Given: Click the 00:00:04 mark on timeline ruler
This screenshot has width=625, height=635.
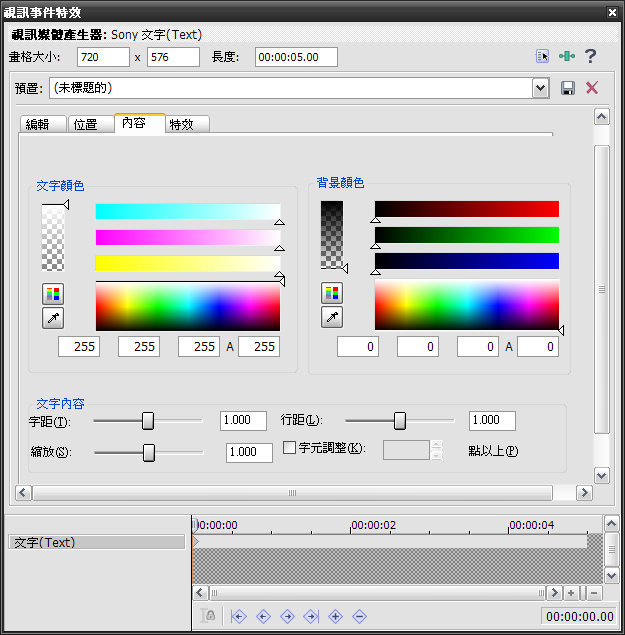Looking at the screenshot, I should coord(531,525).
